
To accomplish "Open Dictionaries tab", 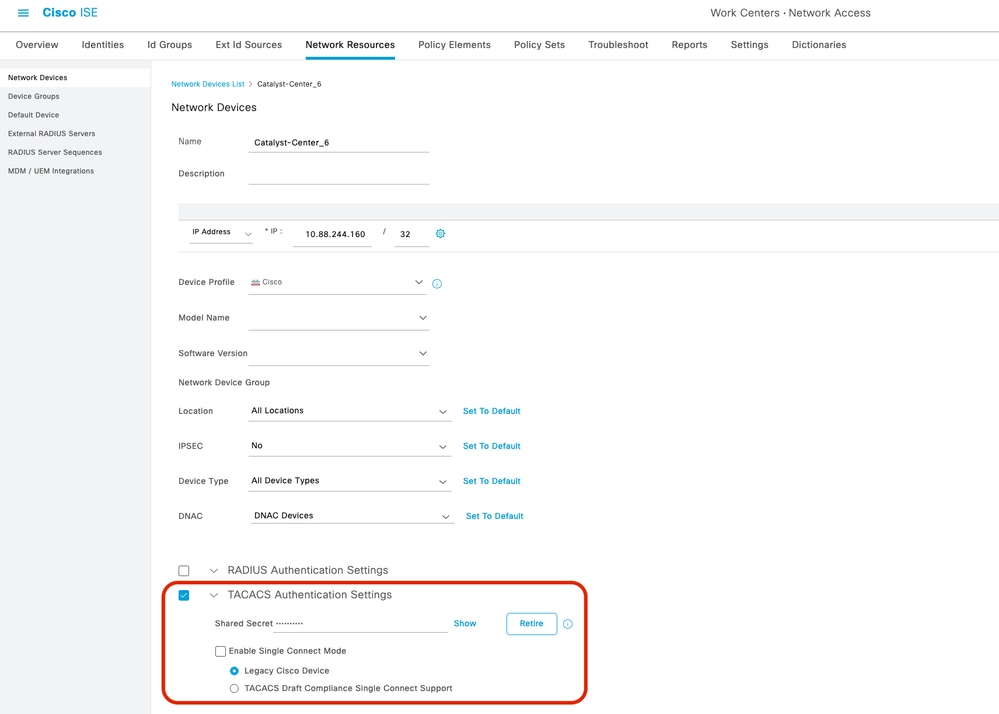I will [819, 45].
